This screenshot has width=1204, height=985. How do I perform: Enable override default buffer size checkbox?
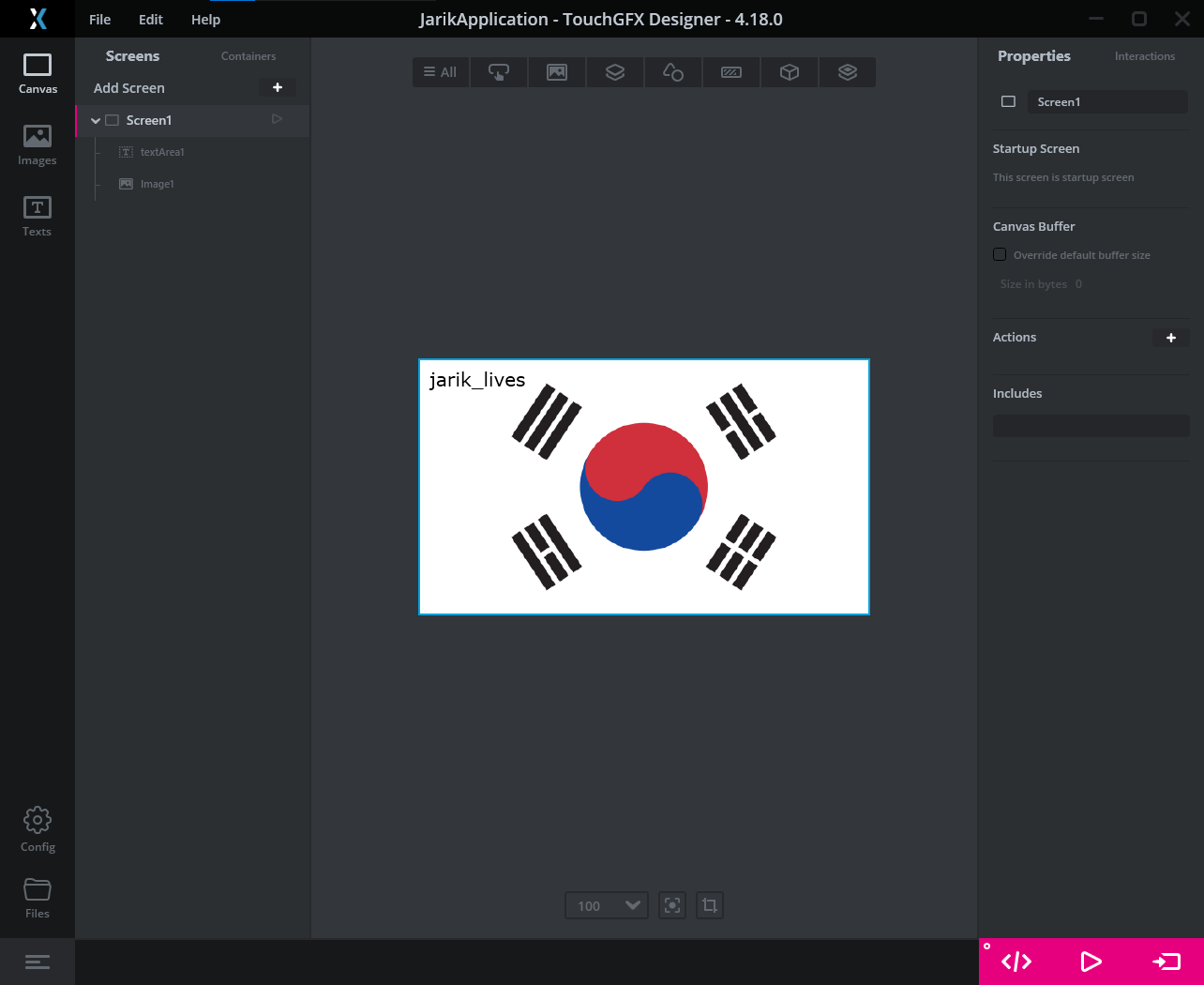tap(1000, 254)
